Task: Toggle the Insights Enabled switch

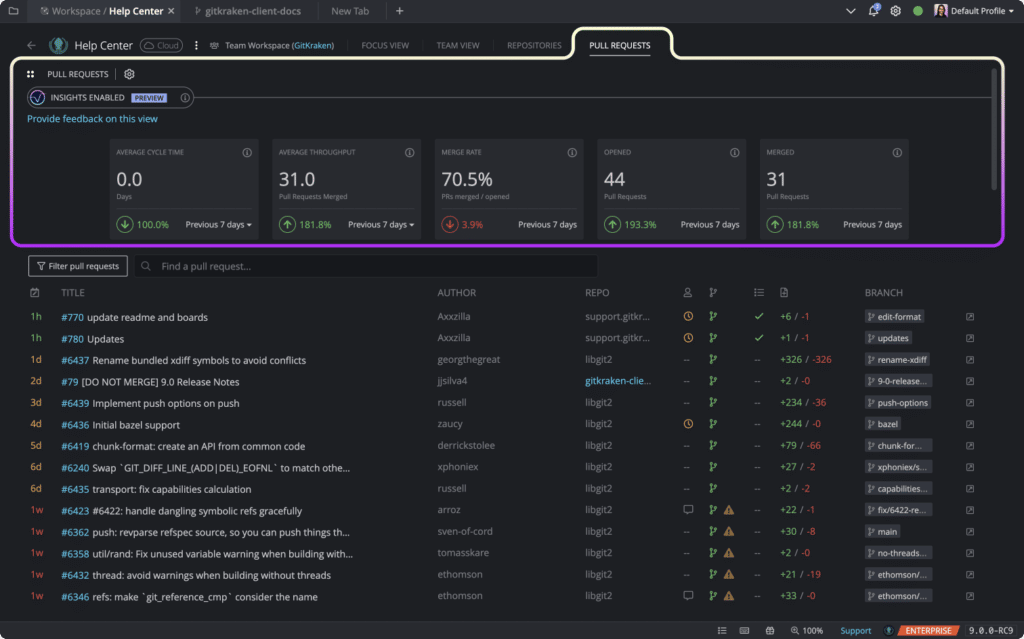Action: click(x=37, y=97)
